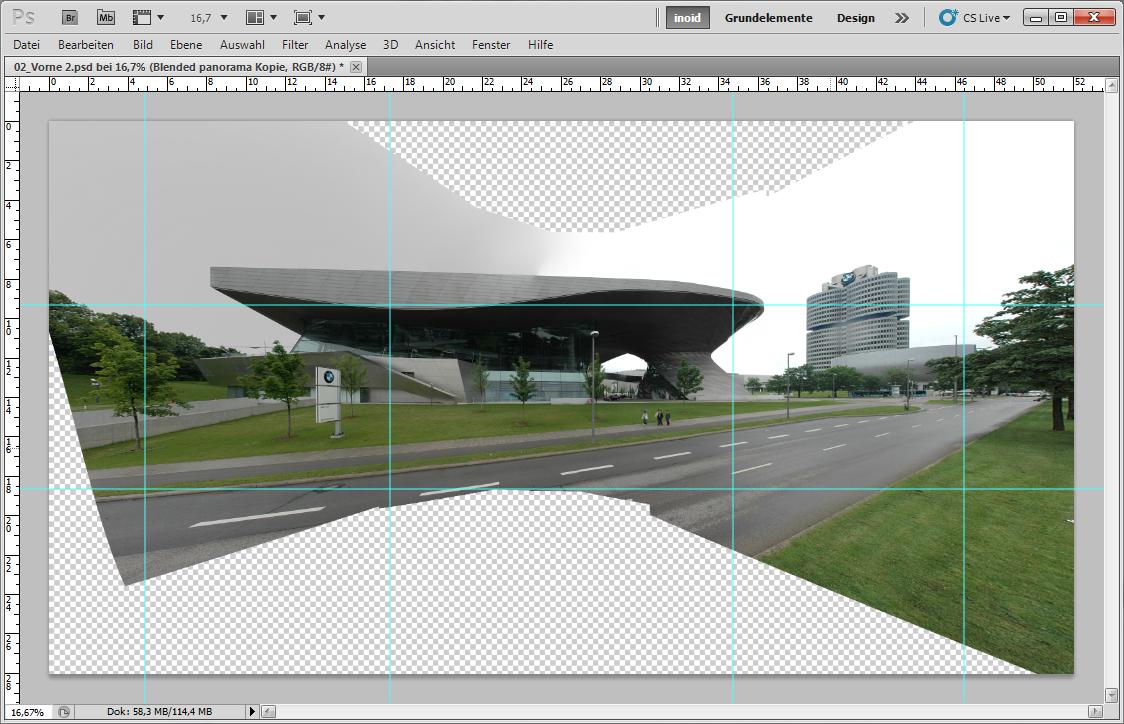Click the arrange documents icon
The width and height of the screenshot is (1124, 724).
click(256, 17)
